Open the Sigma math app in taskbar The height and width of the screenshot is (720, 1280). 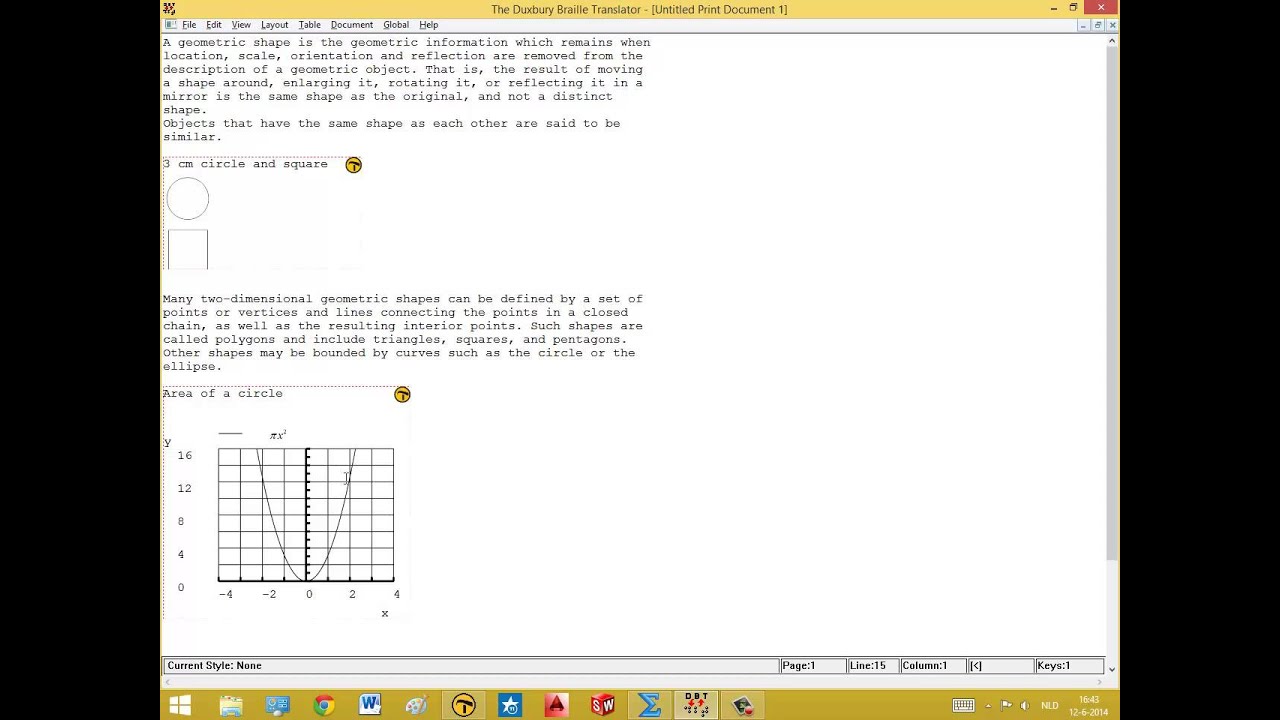point(649,705)
